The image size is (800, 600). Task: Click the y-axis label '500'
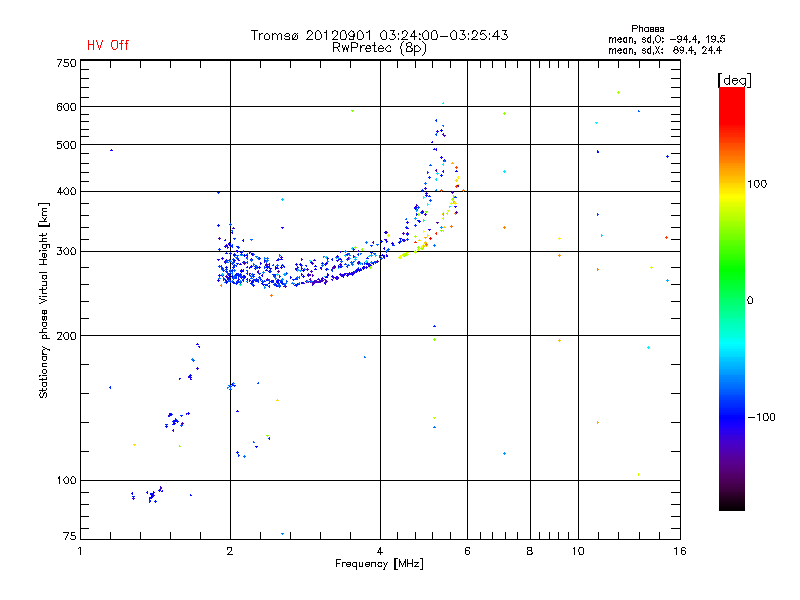[x=66, y=145]
